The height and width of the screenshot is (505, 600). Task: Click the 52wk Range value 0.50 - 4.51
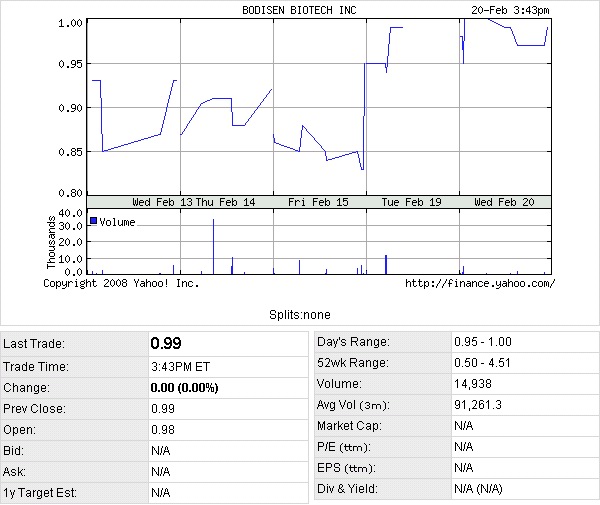(x=482, y=363)
